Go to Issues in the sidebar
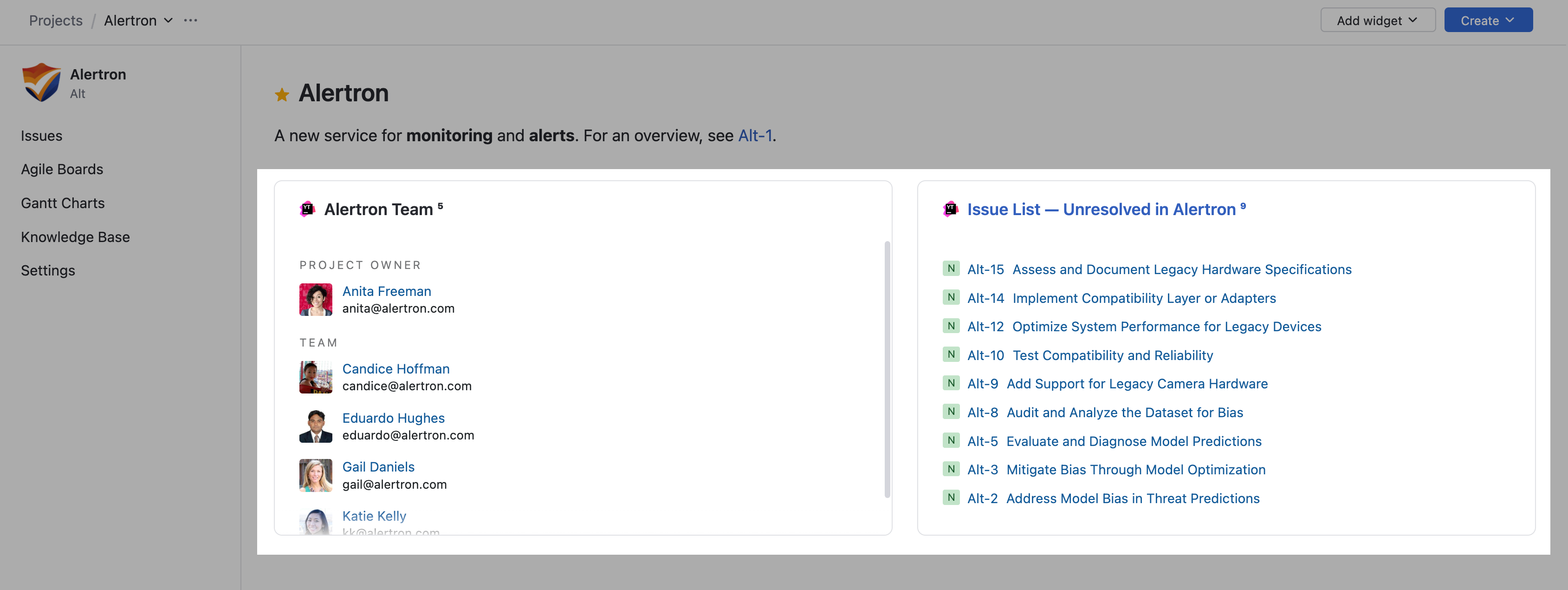Screen dimensions: 1568x590 tap(41, 135)
